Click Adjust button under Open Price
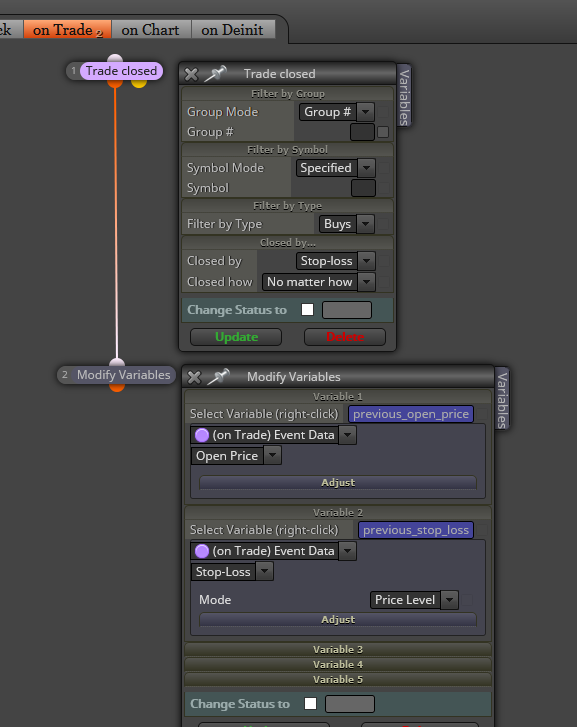The height and width of the screenshot is (727, 577). tap(338, 482)
